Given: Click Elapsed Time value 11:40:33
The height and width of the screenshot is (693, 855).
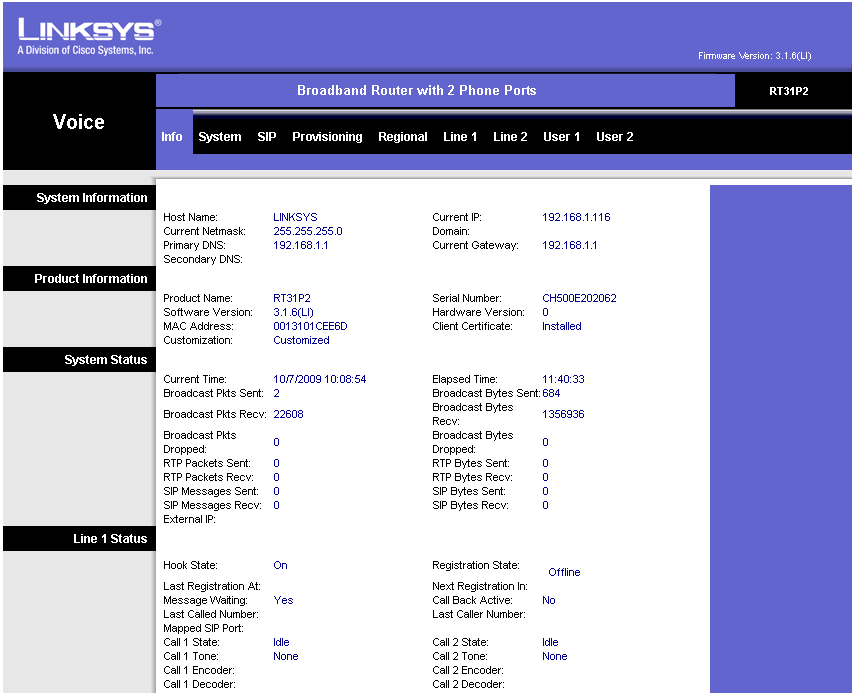Looking at the screenshot, I should [563, 379].
